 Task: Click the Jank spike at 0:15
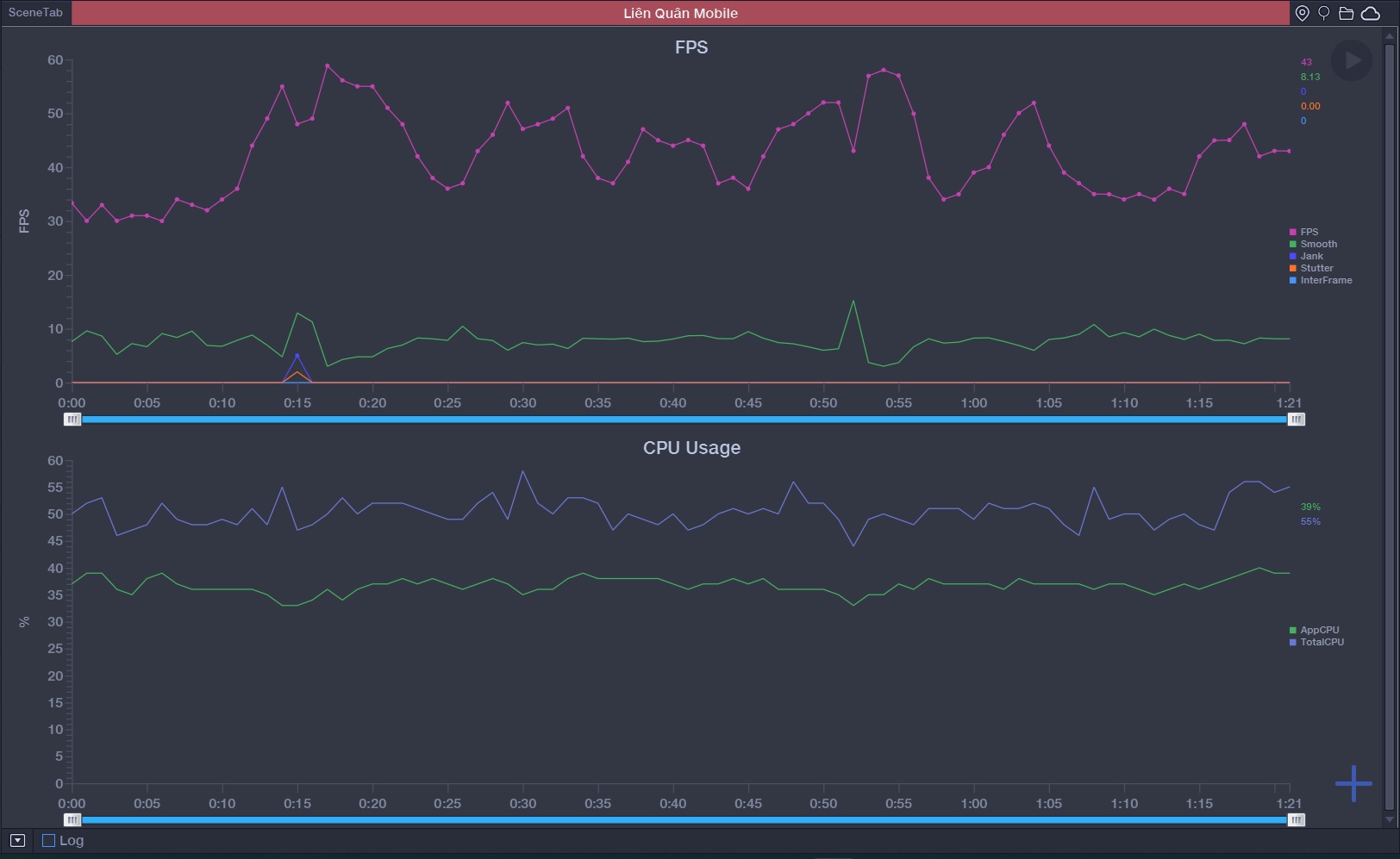coord(297,356)
